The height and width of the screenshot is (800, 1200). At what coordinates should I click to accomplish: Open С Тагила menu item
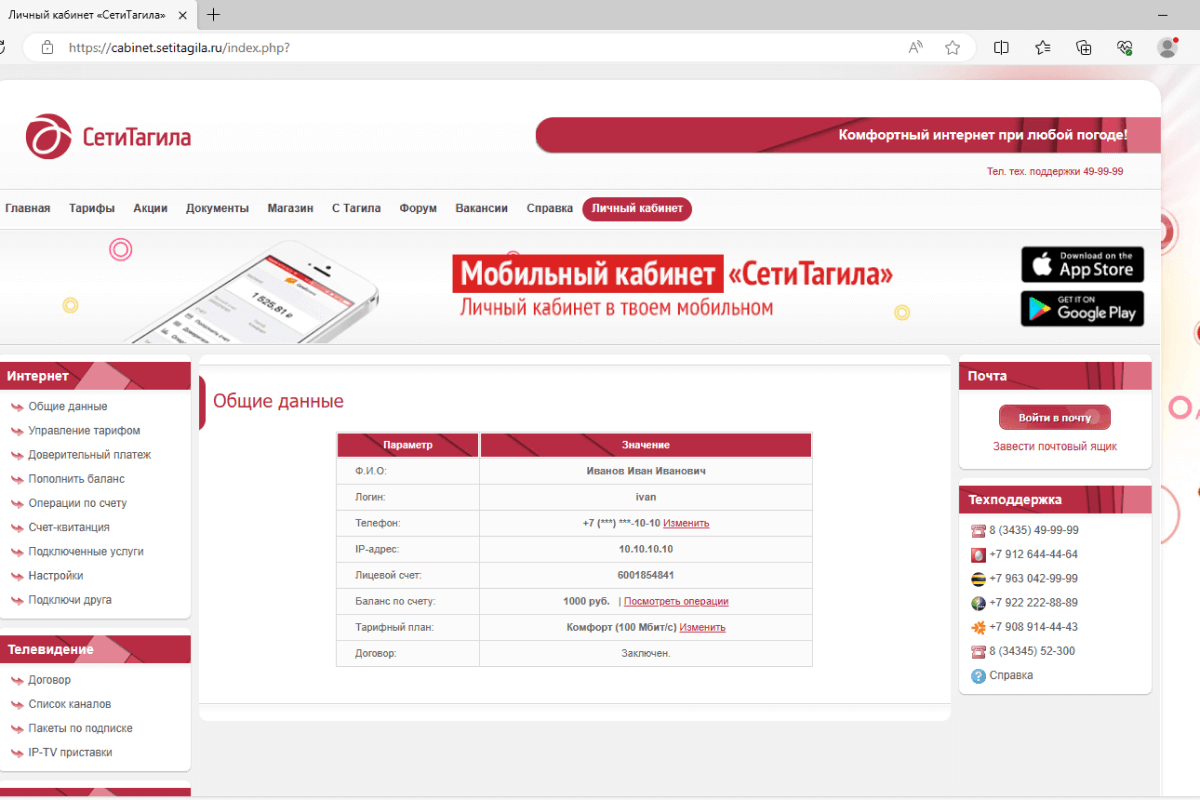coord(356,208)
